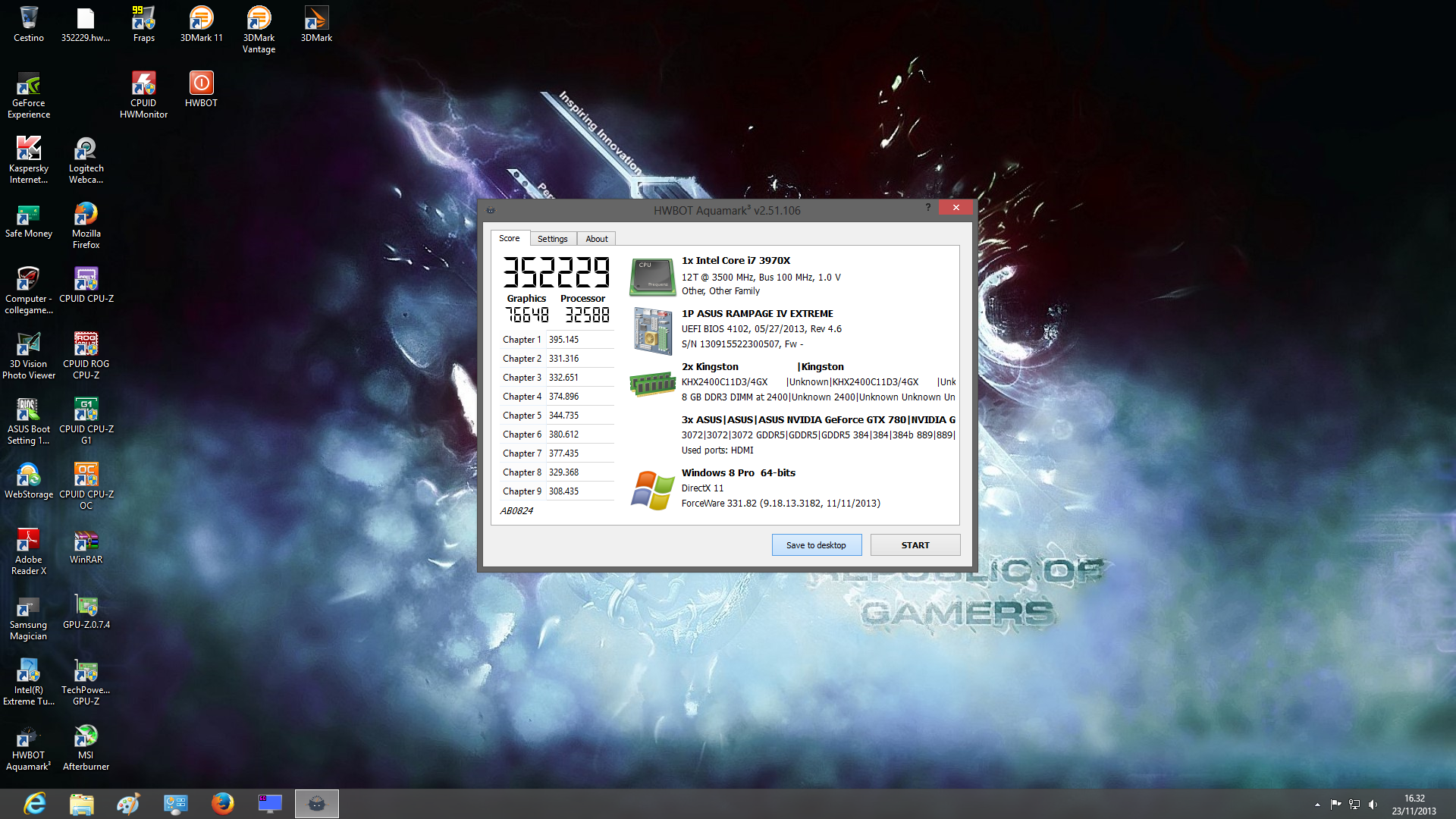The width and height of the screenshot is (1456, 819).
Task: Click the motherboard icon in Aquamark
Action: [652, 331]
